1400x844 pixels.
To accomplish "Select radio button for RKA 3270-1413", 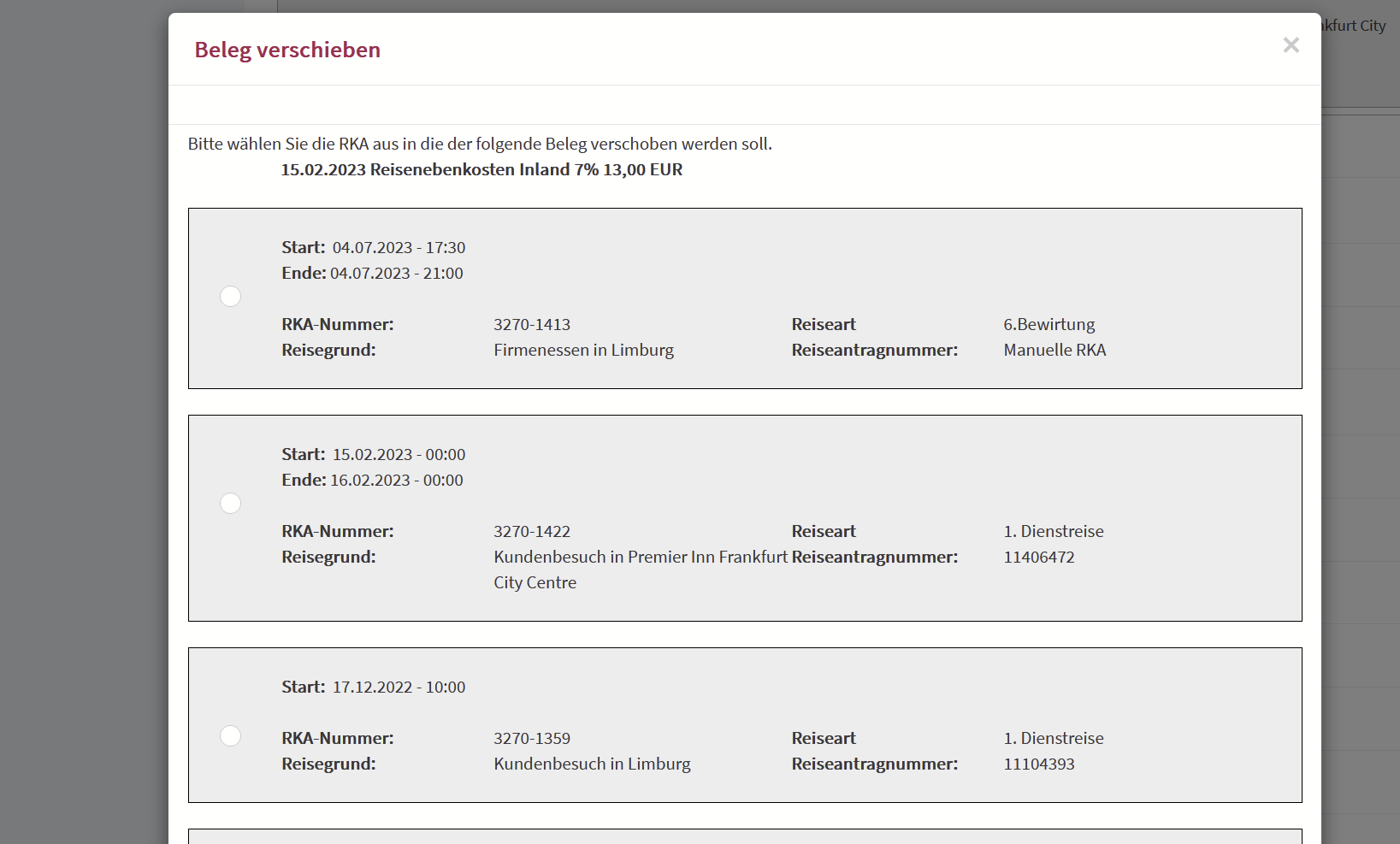I will click(231, 297).
